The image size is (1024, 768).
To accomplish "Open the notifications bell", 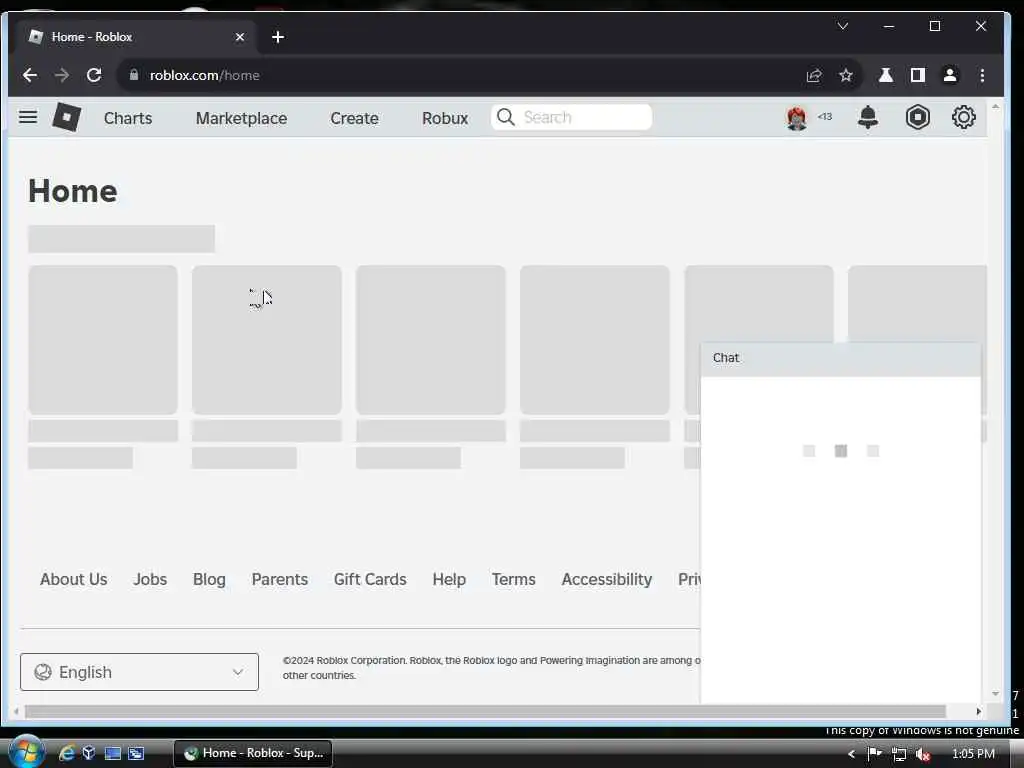I will coord(867,118).
